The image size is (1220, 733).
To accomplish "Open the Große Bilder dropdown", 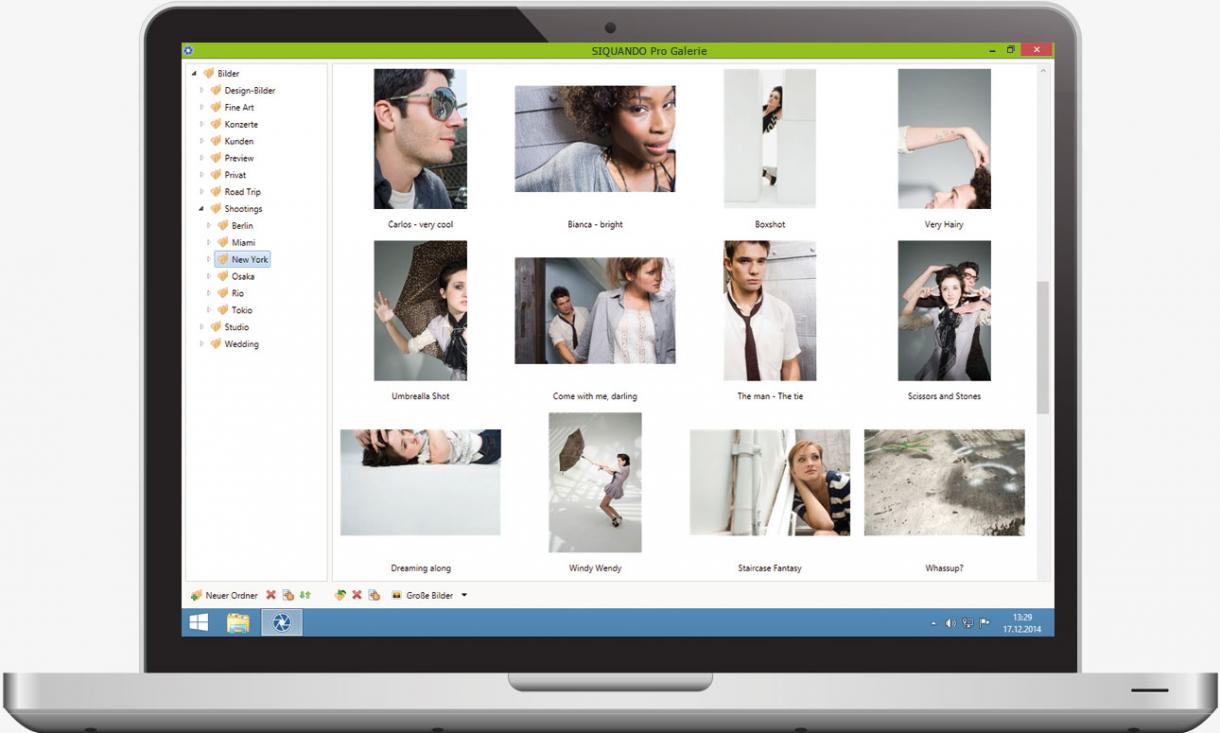I will click(464, 595).
